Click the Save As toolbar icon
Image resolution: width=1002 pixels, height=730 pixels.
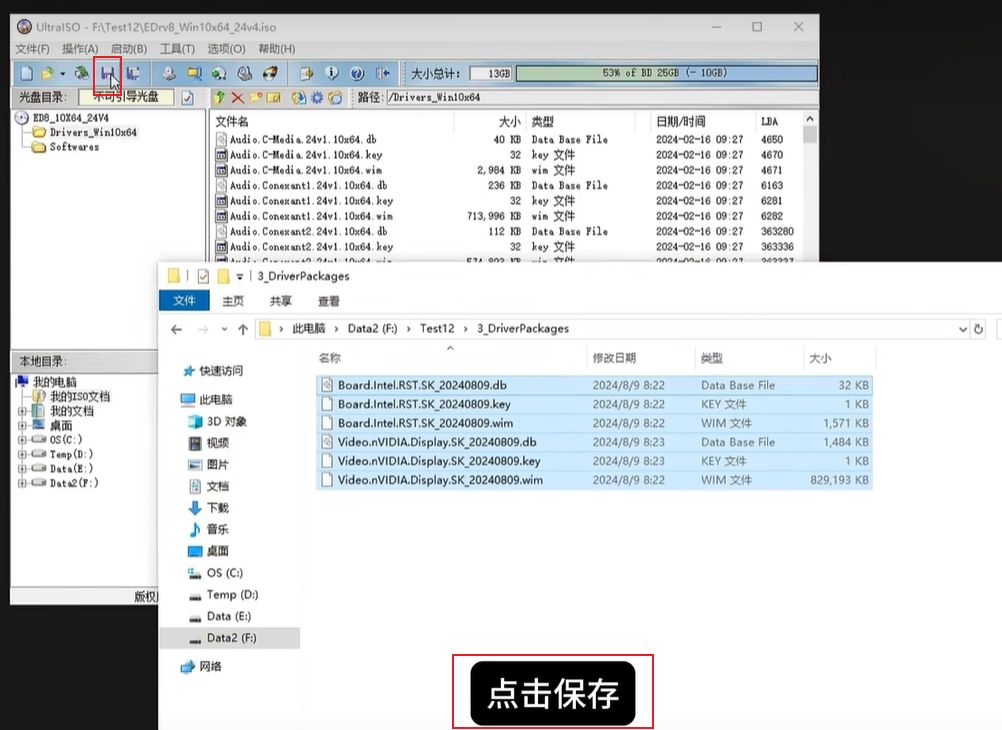(x=133, y=74)
